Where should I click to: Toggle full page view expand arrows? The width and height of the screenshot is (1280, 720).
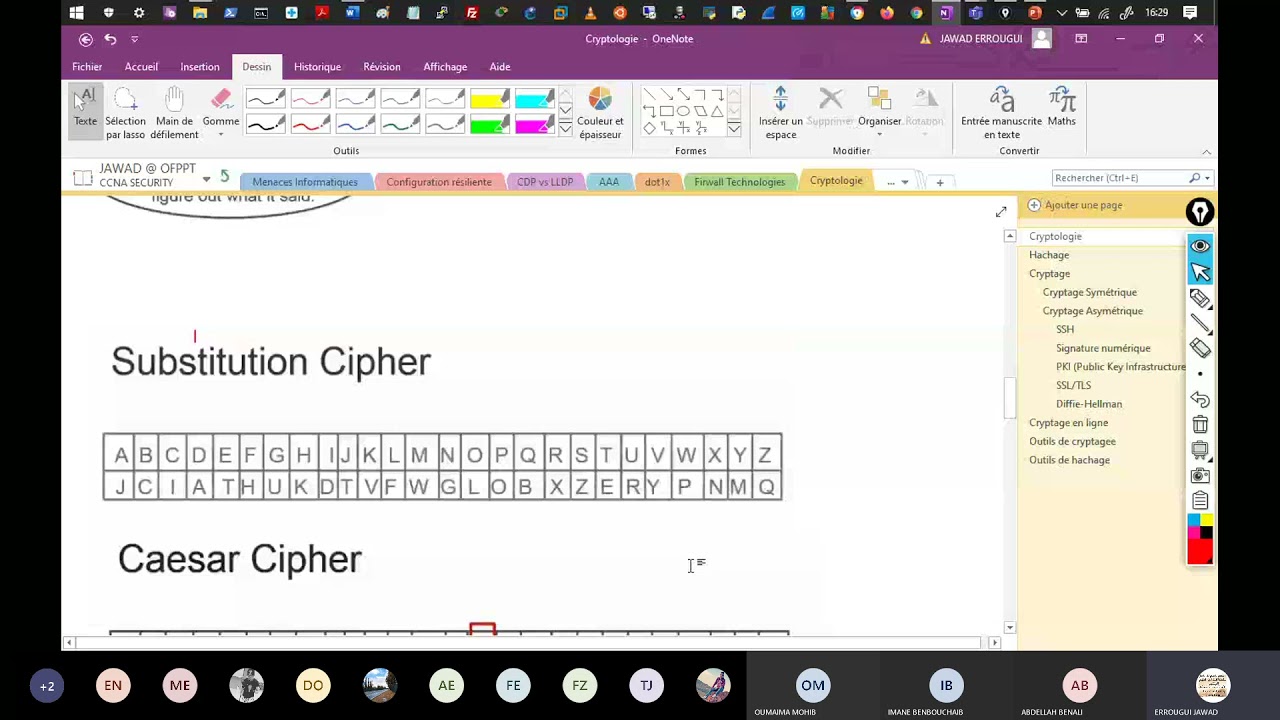point(1001,212)
